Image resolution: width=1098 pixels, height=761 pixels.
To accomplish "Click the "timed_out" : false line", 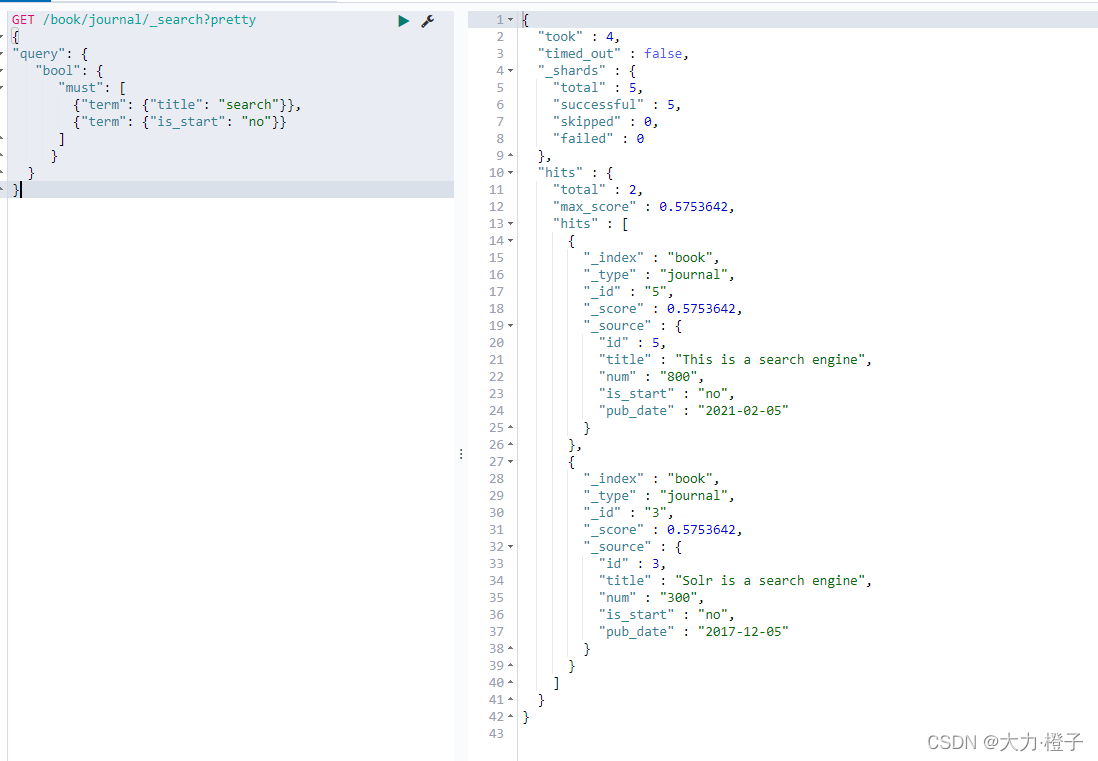I will pyautogui.click(x=613, y=54).
